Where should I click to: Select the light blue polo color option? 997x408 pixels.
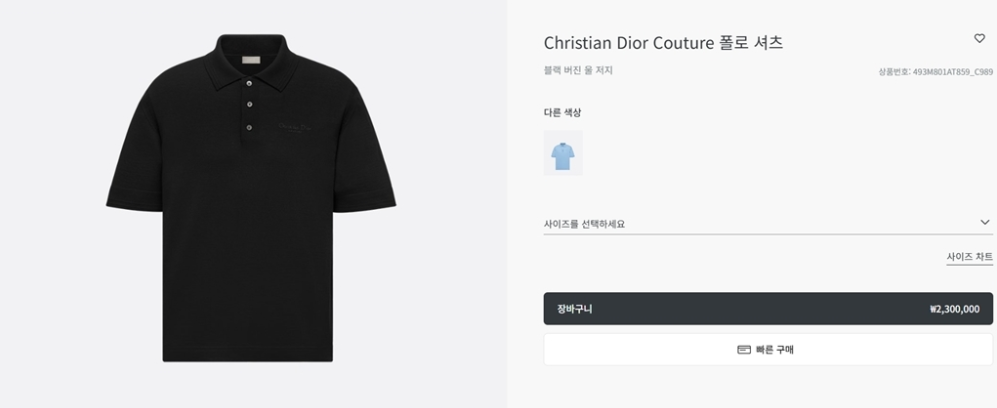563,153
